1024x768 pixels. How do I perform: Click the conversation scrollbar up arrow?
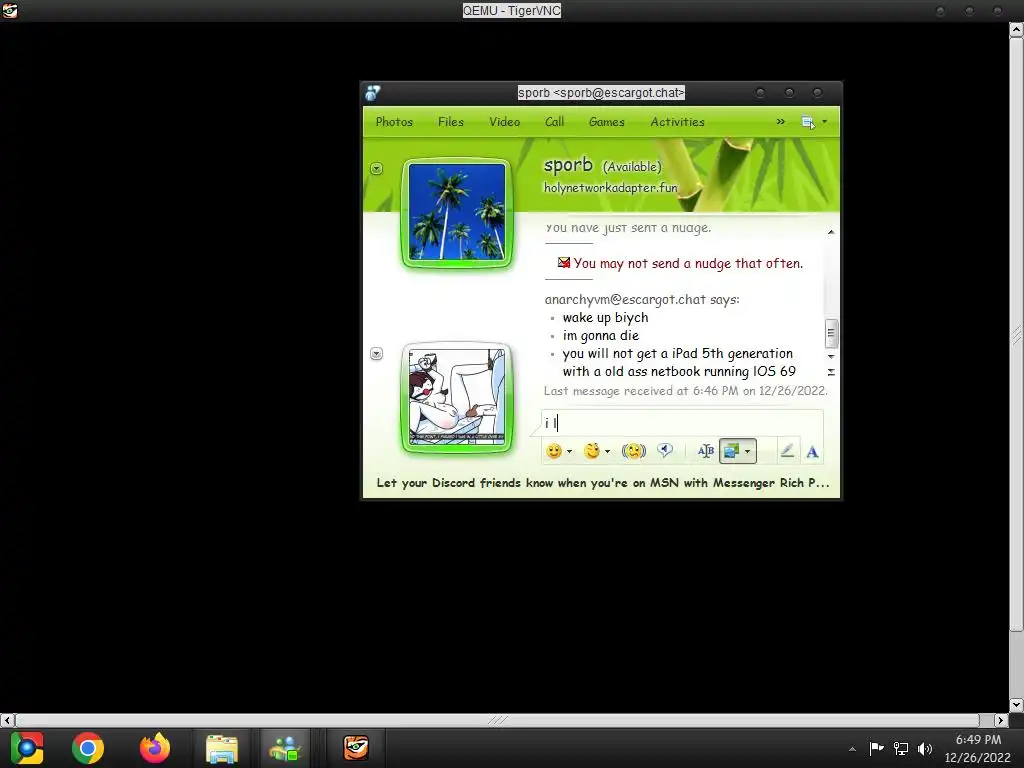coord(831,232)
